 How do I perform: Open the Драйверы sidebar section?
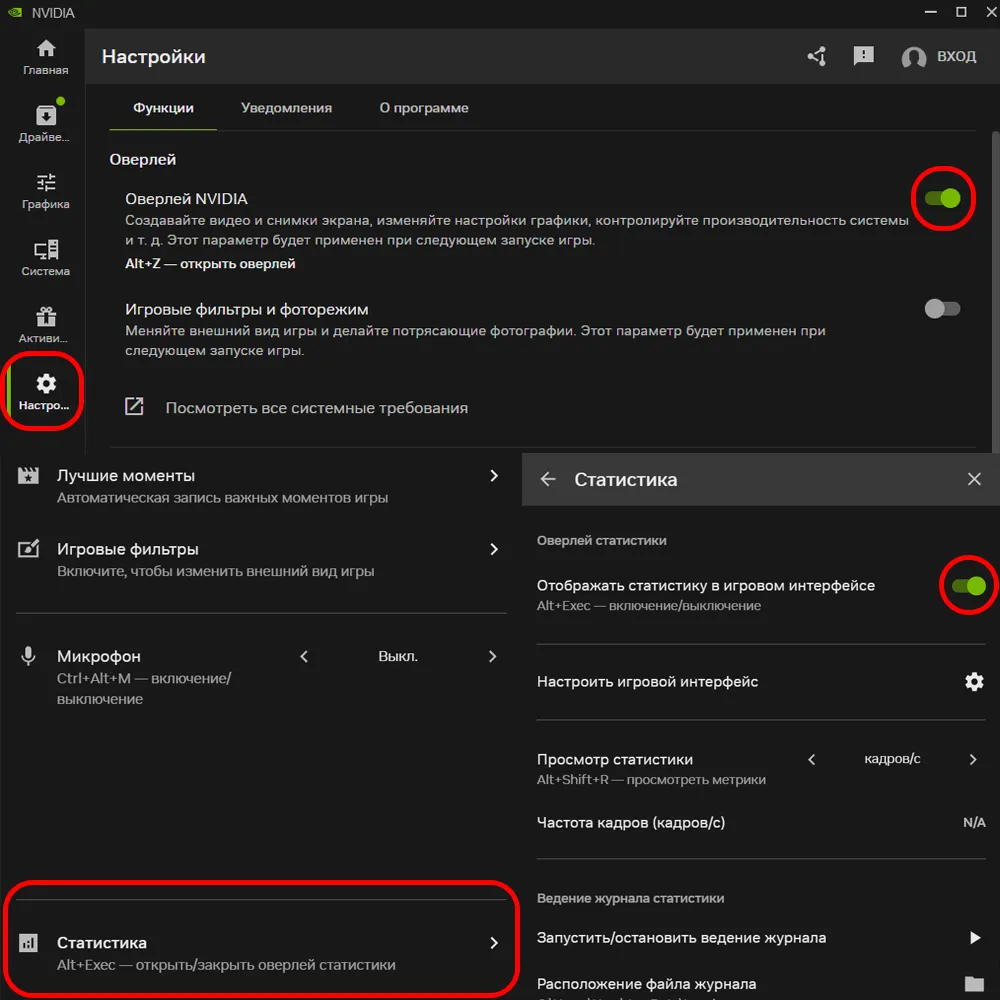pos(45,122)
